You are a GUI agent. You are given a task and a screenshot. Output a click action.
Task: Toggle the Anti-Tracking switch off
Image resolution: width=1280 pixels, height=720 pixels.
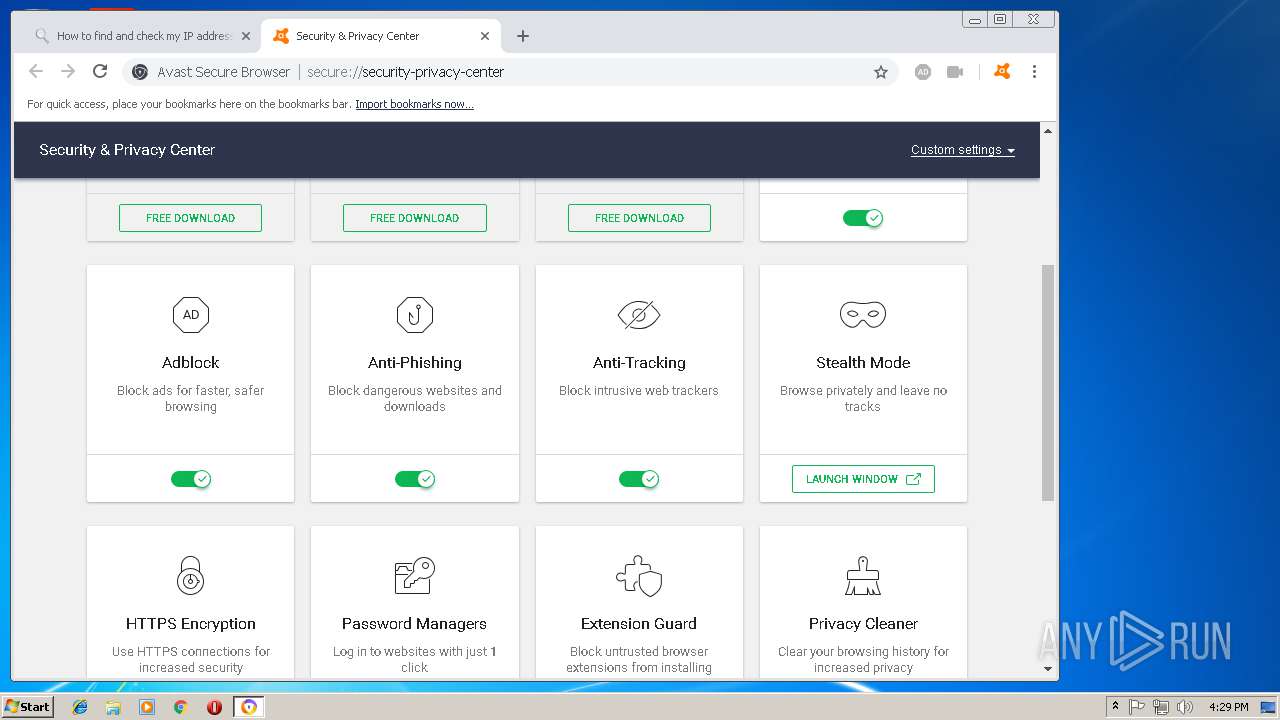tap(639, 479)
